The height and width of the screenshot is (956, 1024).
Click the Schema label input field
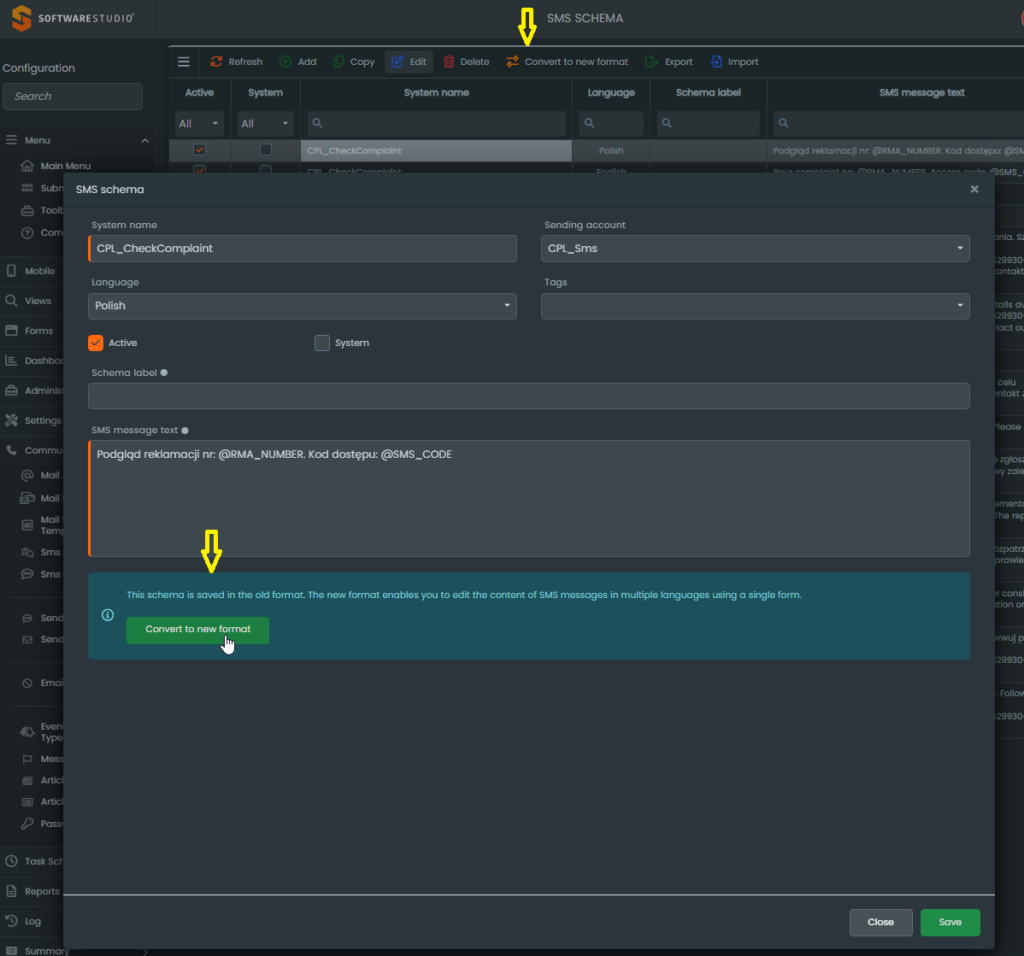(529, 396)
